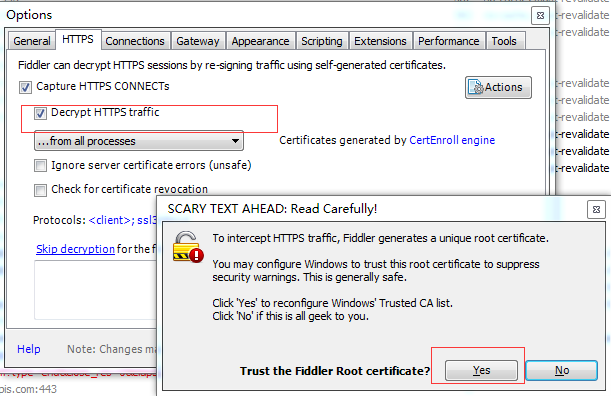Open the CertEnroll engine link

452,140
